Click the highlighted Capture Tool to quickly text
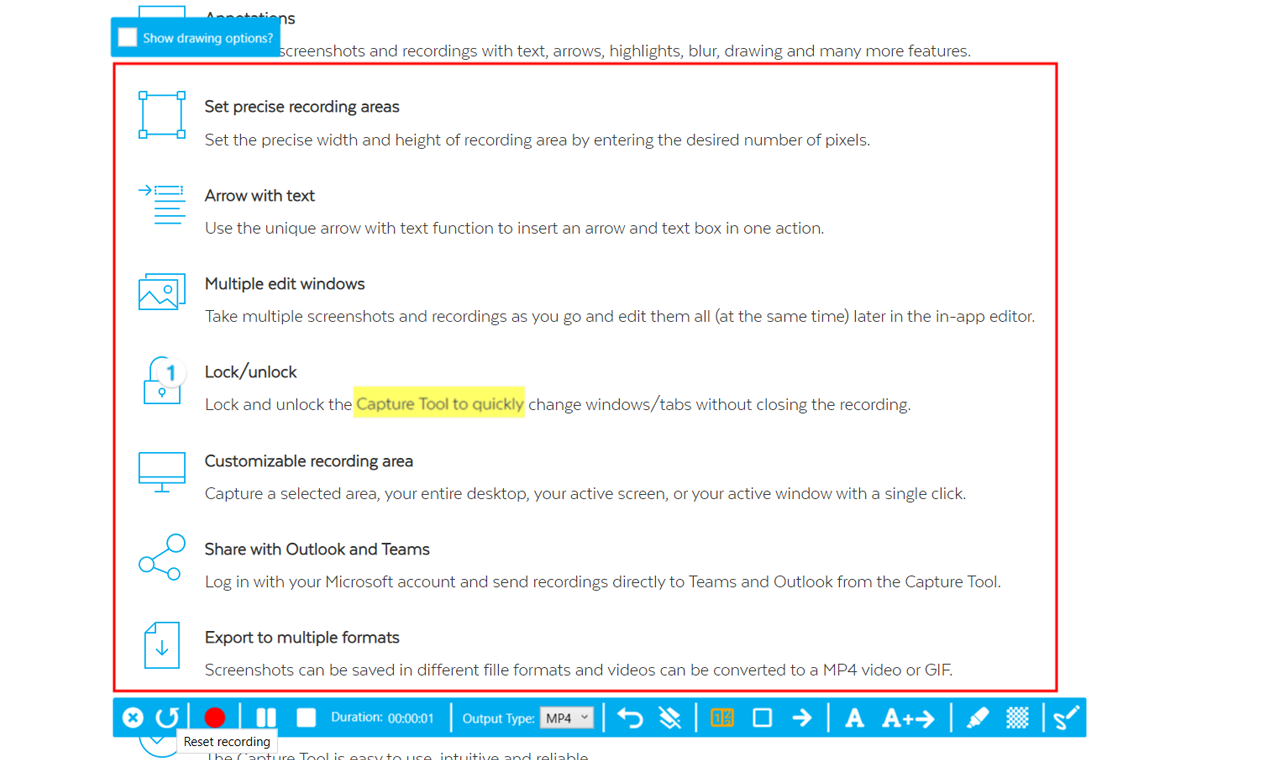This screenshot has width=1270, height=760. [439, 404]
